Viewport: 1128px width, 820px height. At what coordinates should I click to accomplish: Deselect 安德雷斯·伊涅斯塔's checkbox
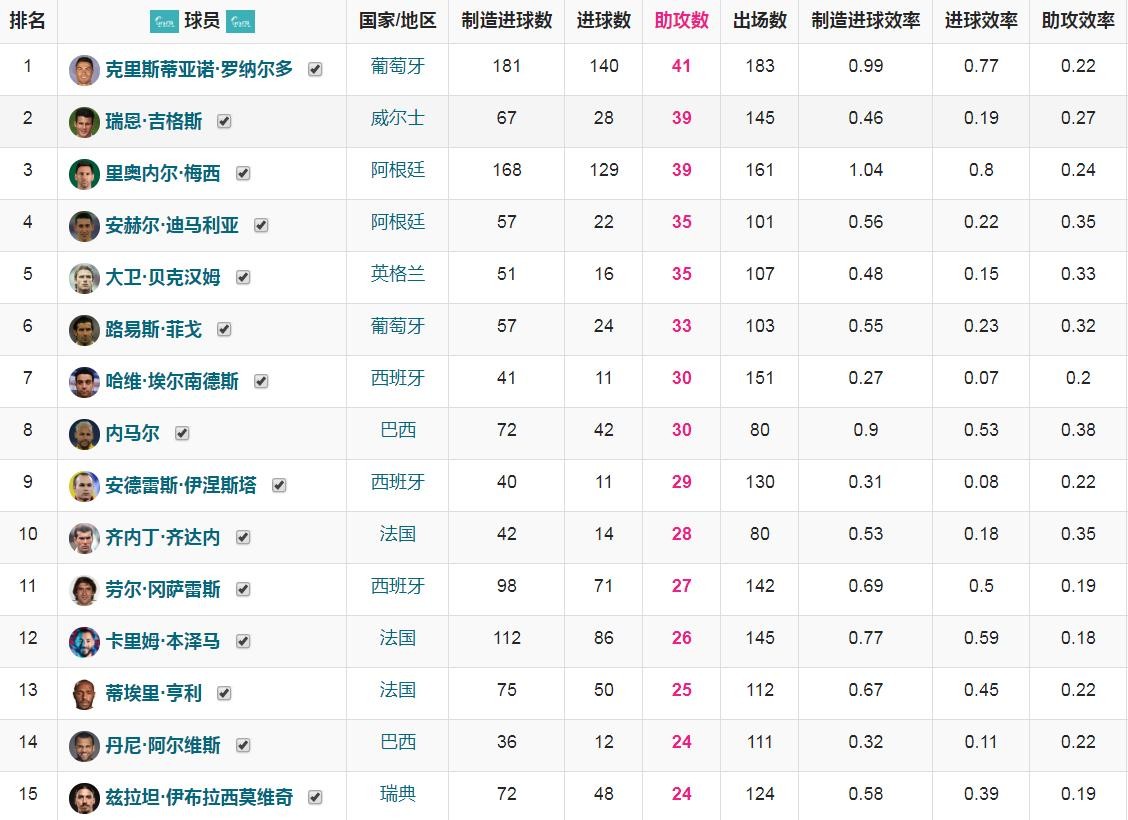(x=279, y=486)
